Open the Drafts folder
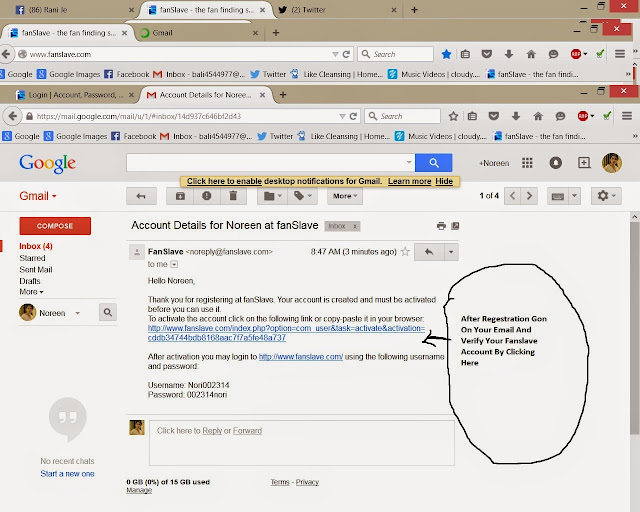 pyautogui.click(x=30, y=281)
